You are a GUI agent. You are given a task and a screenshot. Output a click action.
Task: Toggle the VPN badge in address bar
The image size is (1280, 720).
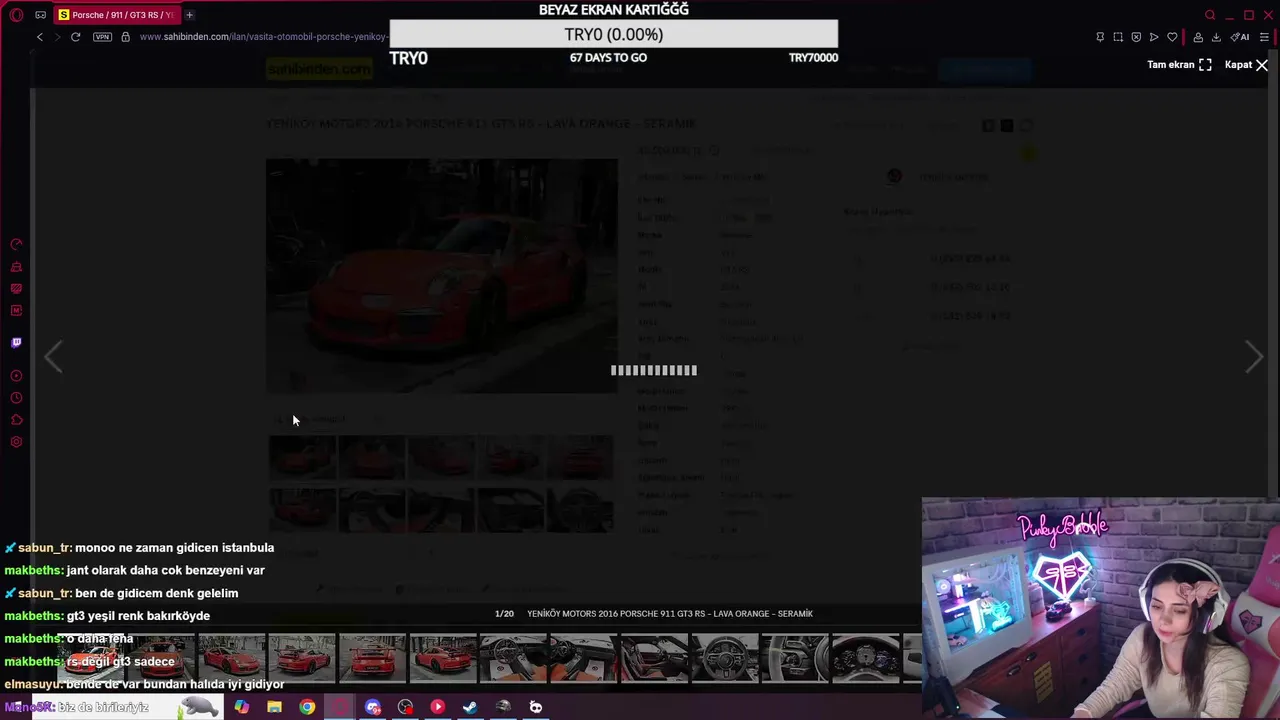click(102, 37)
